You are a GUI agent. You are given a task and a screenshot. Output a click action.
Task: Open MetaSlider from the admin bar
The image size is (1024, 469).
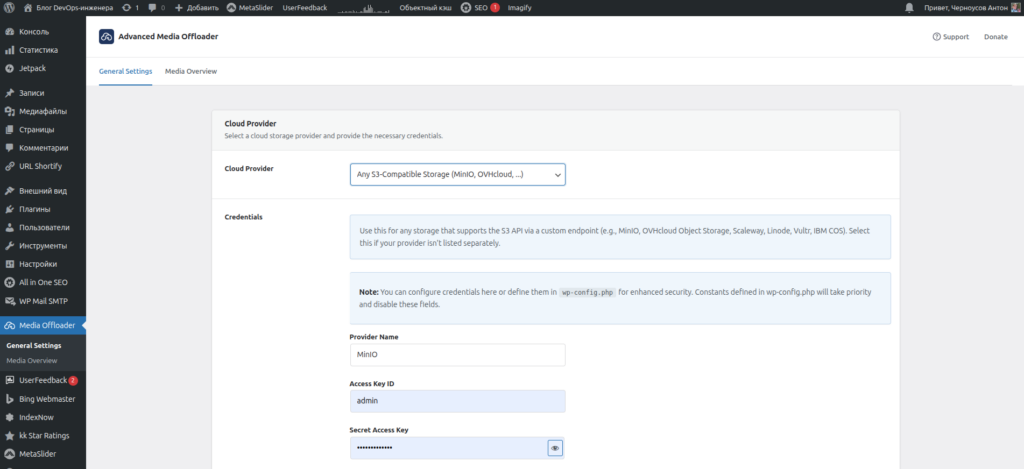(251, 8)
